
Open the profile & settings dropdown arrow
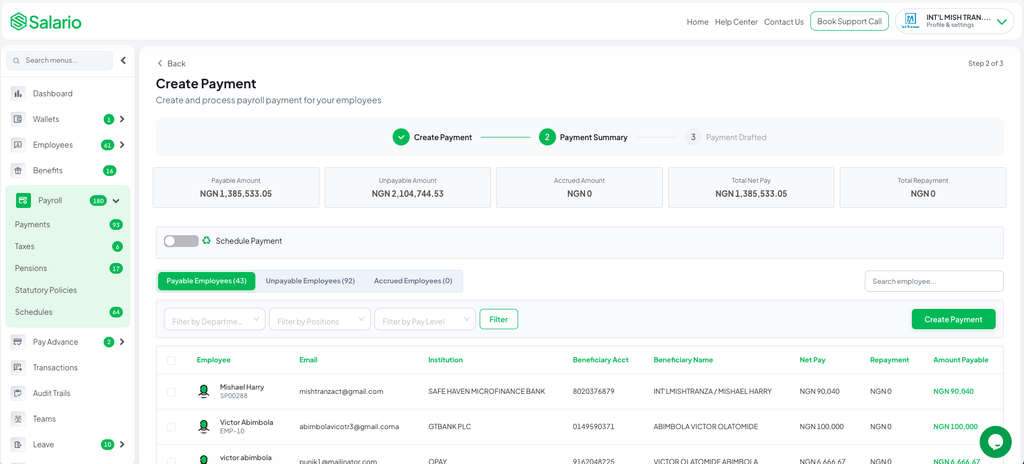tap(1002, 22)
